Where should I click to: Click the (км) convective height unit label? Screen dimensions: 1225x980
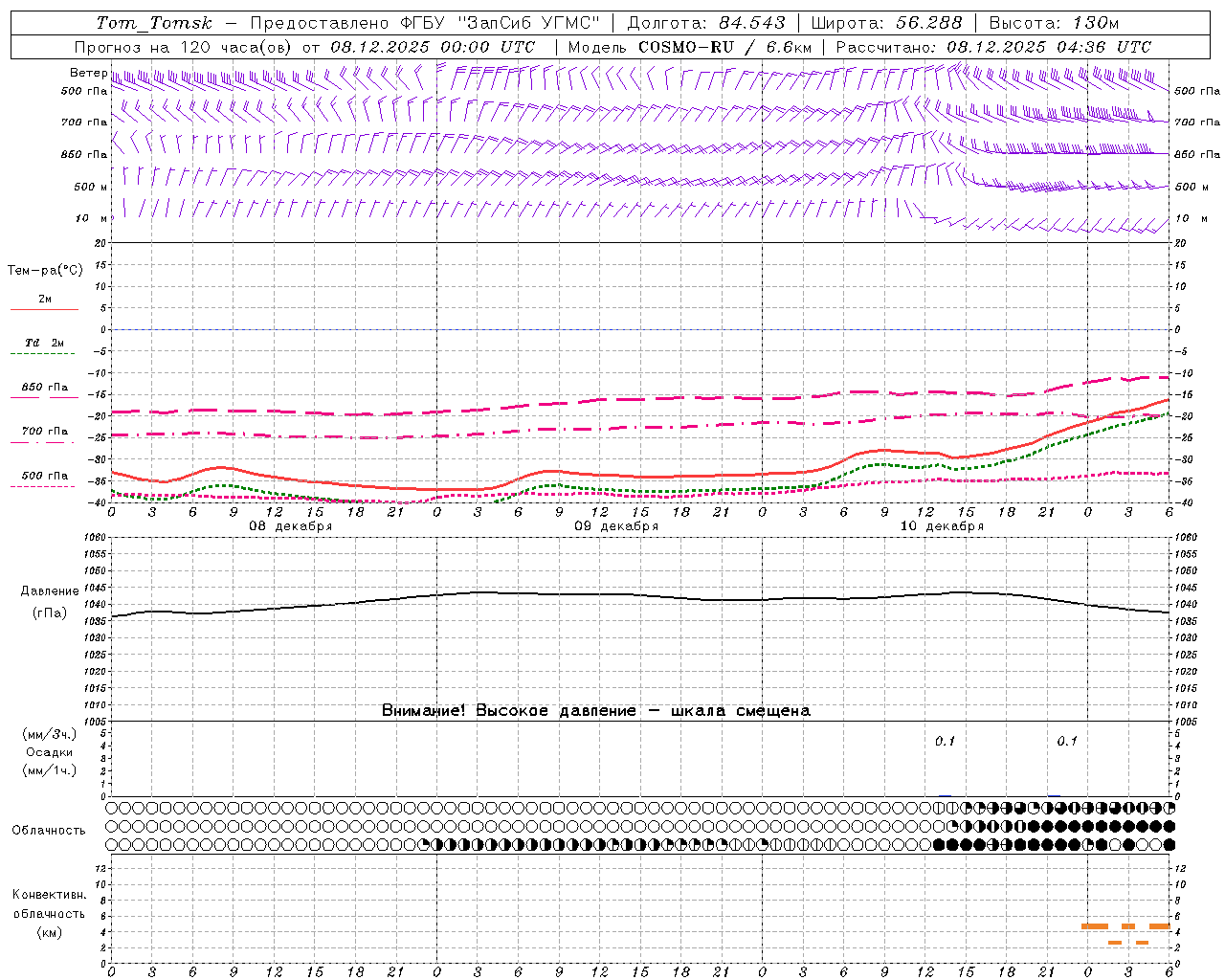pyautogui.click(x=50, y=932)
